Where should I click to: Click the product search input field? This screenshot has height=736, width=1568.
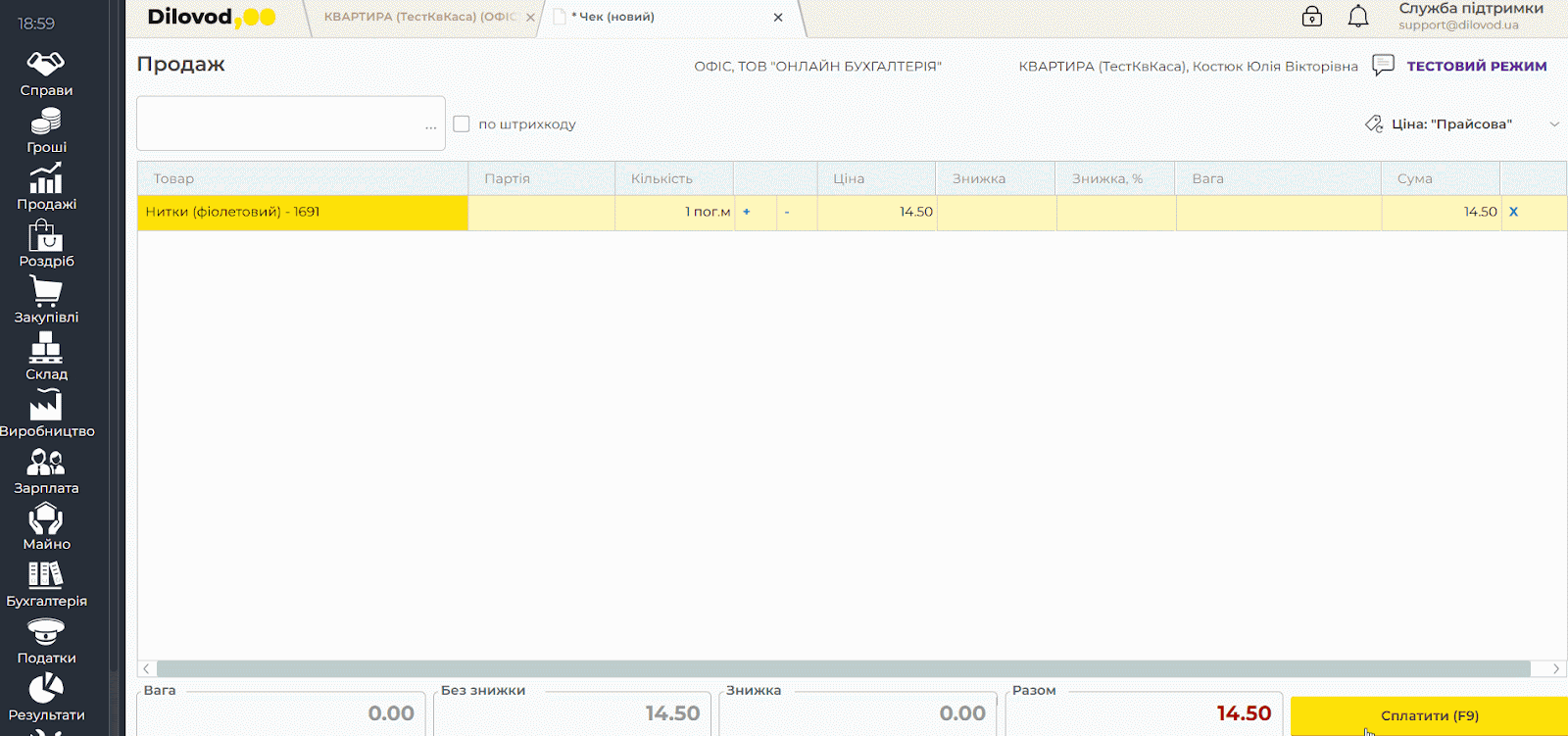279,123
